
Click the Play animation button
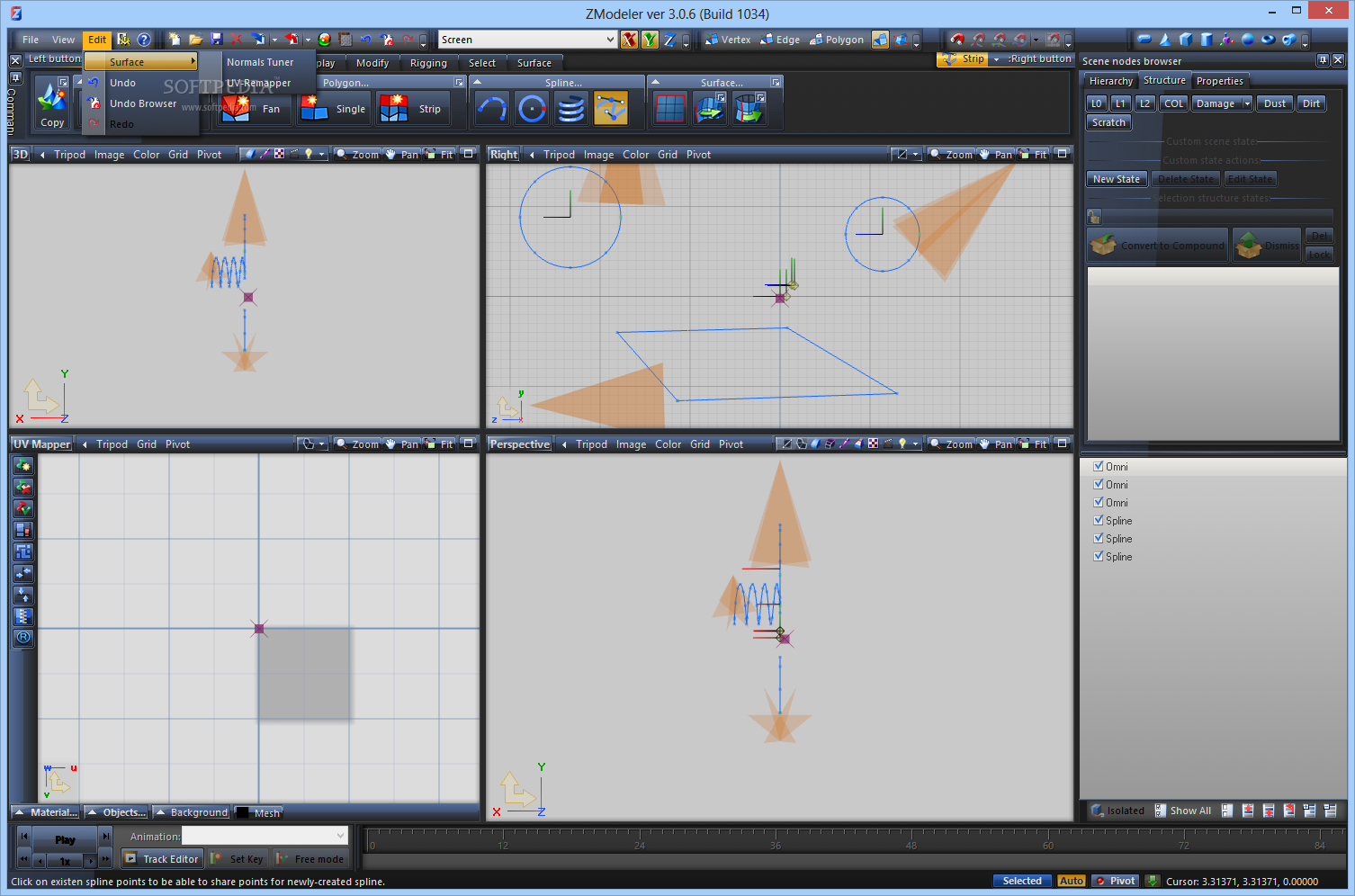pos(65,840)
